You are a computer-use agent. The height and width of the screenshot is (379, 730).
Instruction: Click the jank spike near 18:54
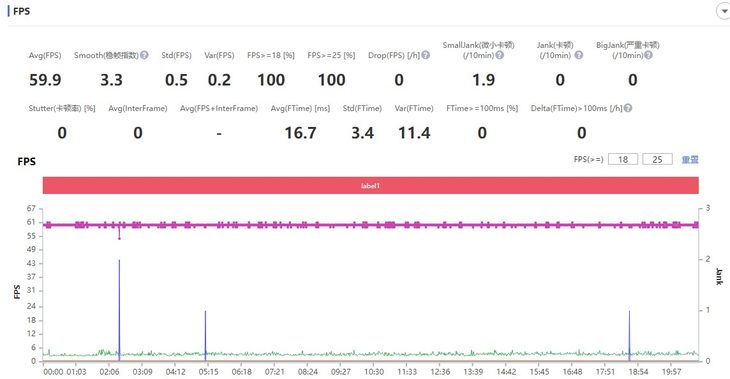pos(629,335)
